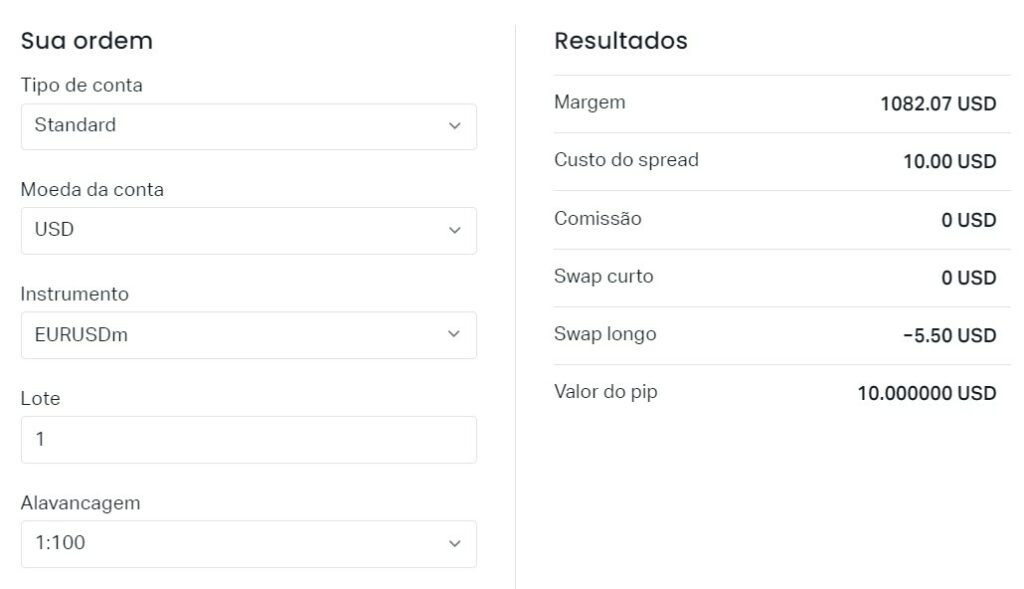Click the Comissão row label
The width and height of the screenshot is (1024, 589).
coord(598,218)
